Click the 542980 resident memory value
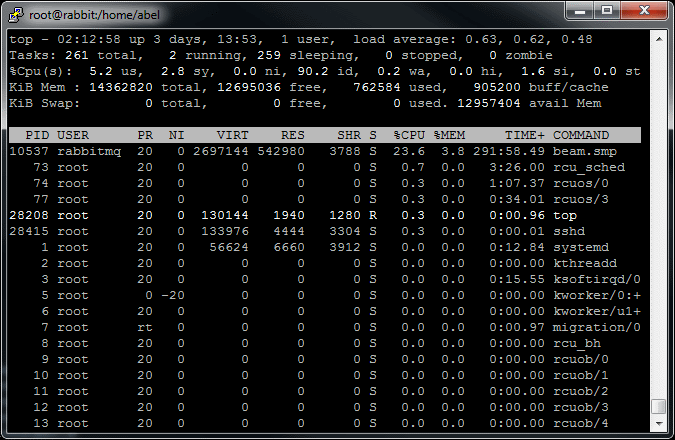Image resolution: width=675 pixels, height=440 pixels. (281, 151)
